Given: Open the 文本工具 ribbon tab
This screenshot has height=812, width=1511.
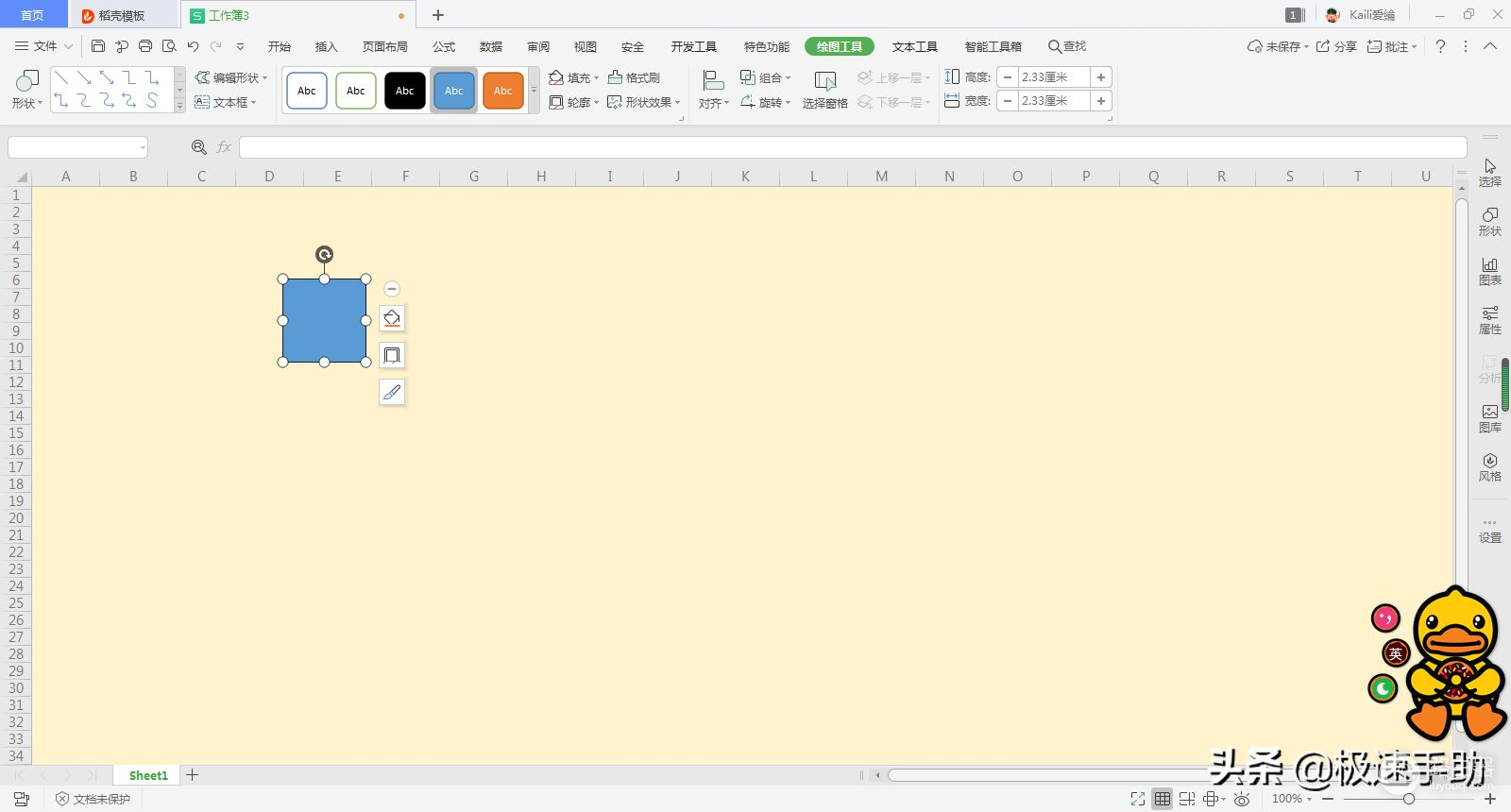Looking at the screenshot, I should click(914, 46).
